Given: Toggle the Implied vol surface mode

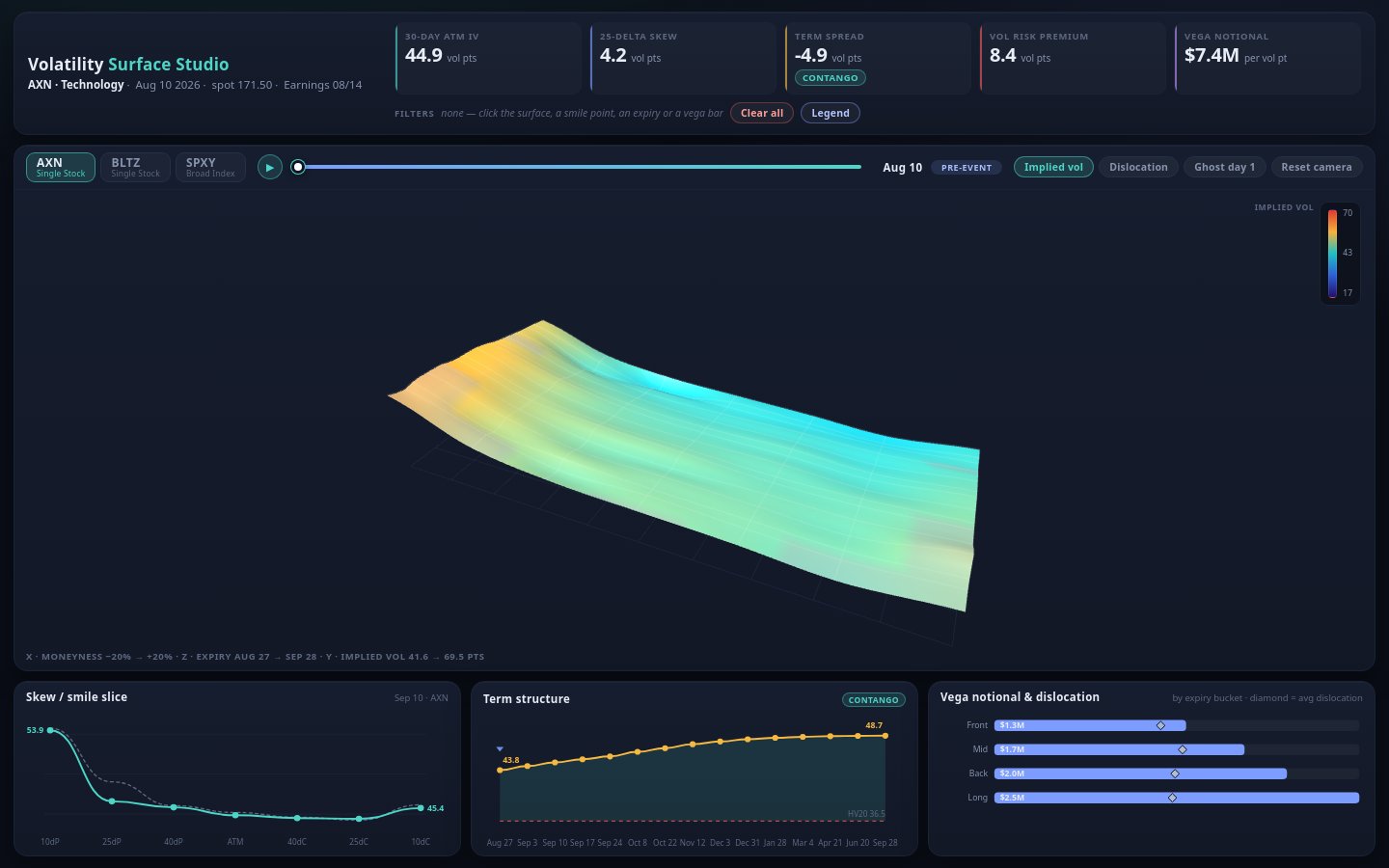Looking at the screenshot, I should point(1053,167).
